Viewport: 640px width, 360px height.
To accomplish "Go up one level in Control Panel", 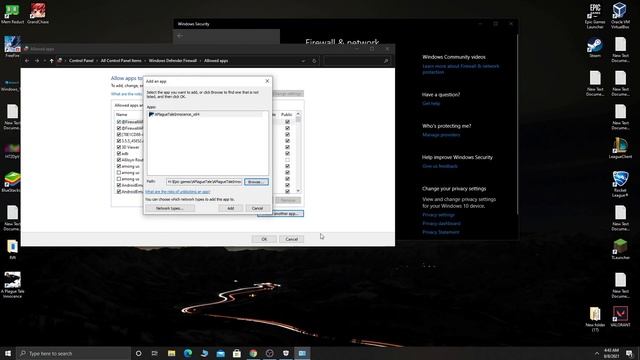I will (51, 60).
